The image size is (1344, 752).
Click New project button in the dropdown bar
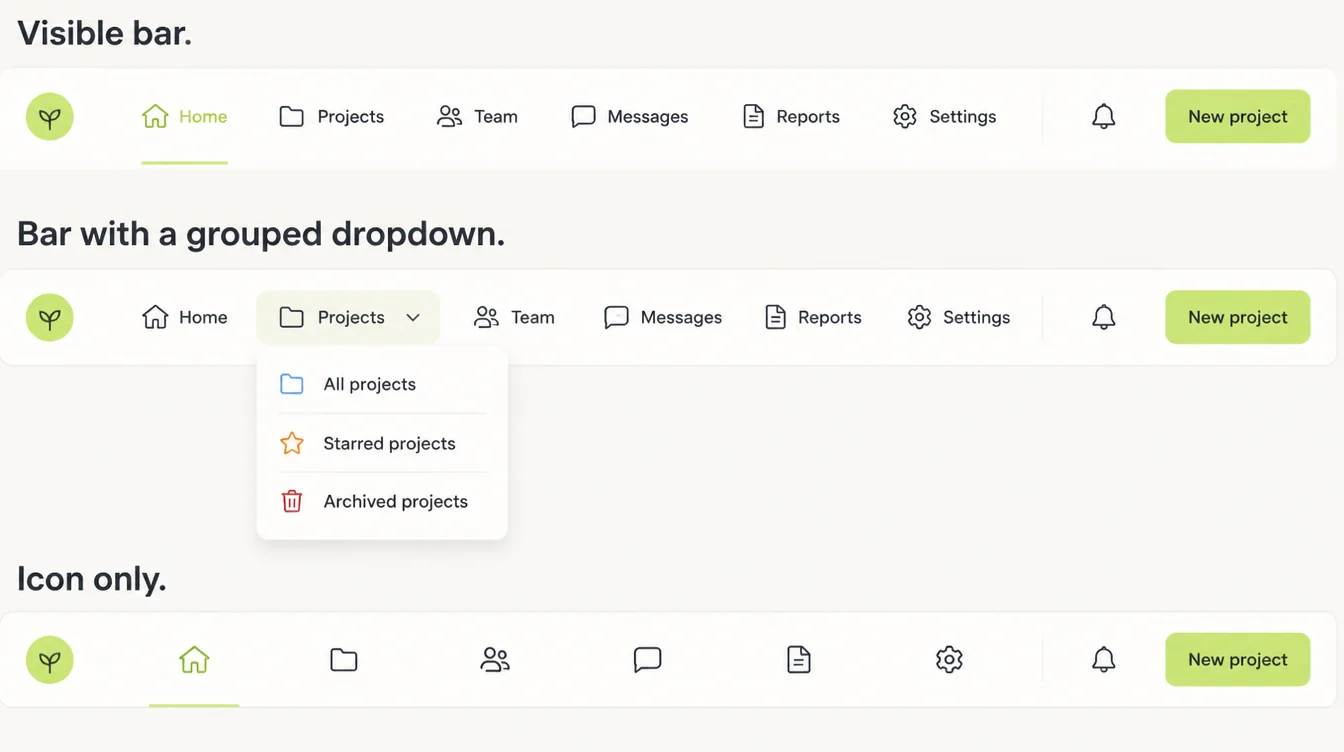1238,318
